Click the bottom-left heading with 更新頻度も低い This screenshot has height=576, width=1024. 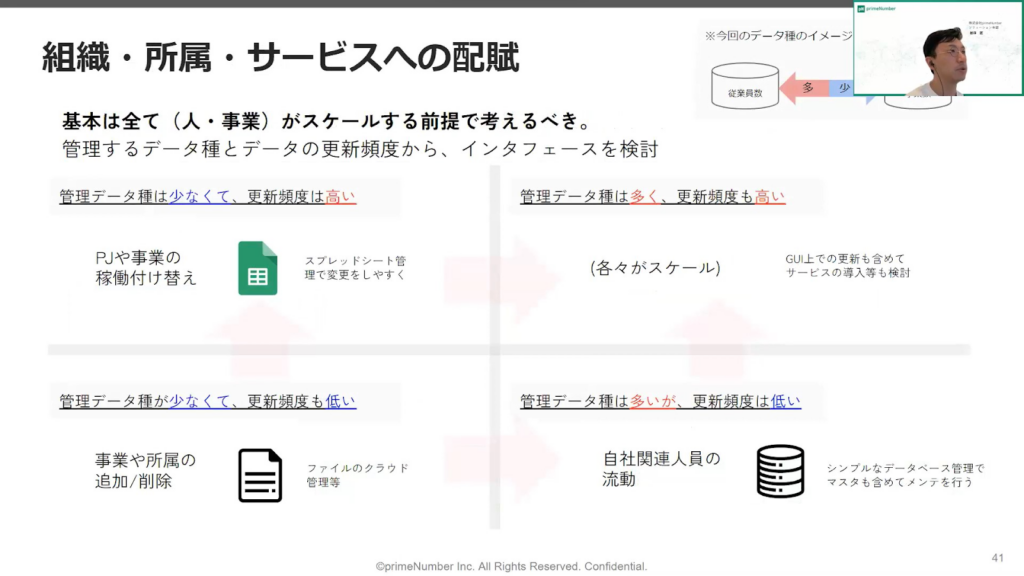pyautogui.click(x=208, y=401)
